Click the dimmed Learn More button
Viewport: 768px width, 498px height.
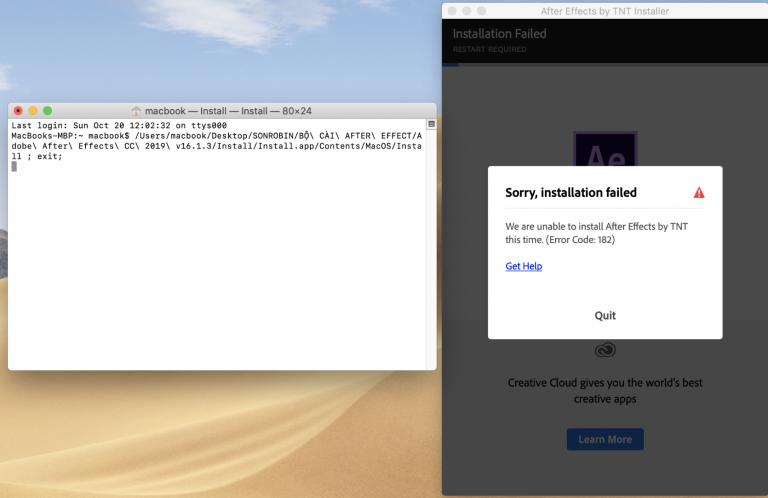click(605, 439)
